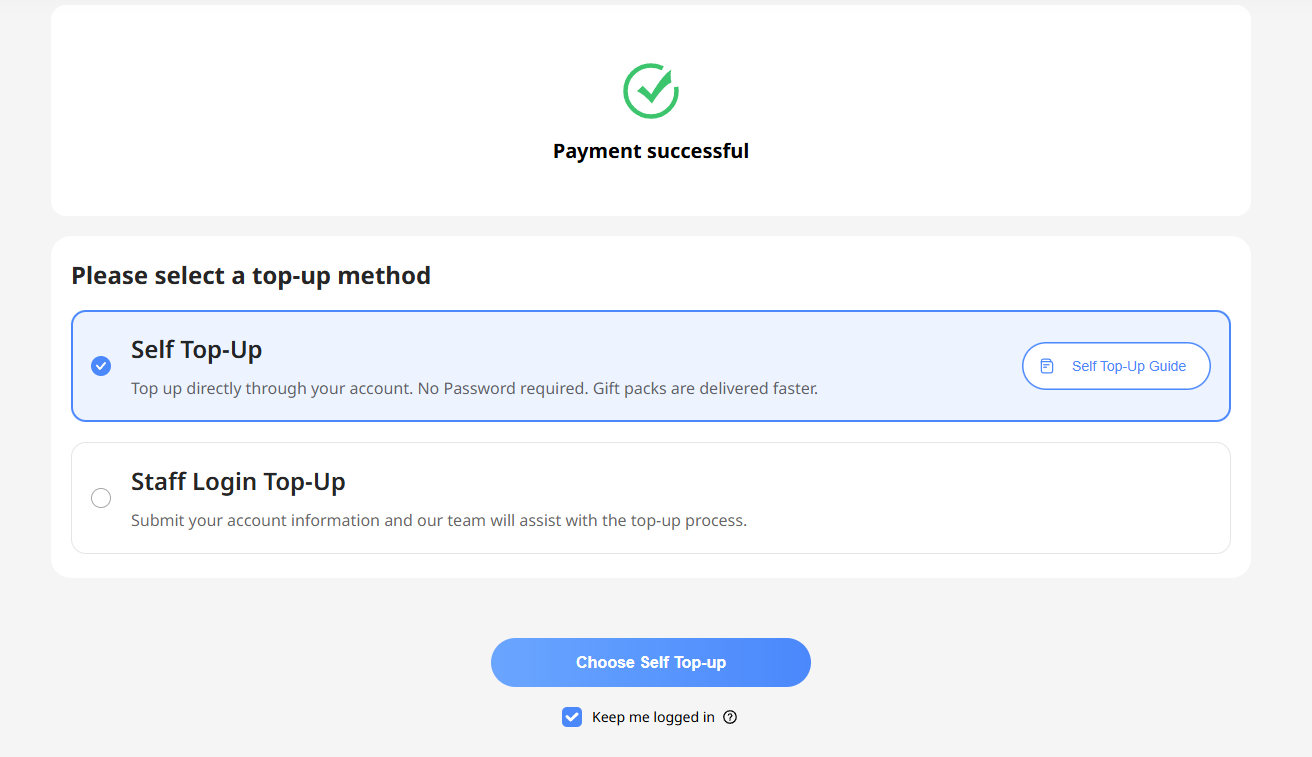Click the green payment success checkmark icon

pyautogui.click(x=651, y=90)
